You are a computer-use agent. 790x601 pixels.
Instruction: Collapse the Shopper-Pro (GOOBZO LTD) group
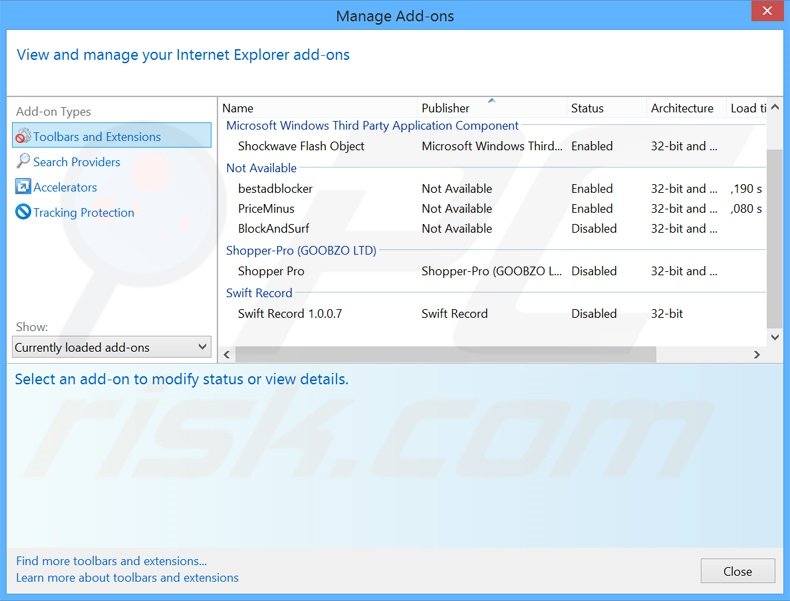point(301,250)
